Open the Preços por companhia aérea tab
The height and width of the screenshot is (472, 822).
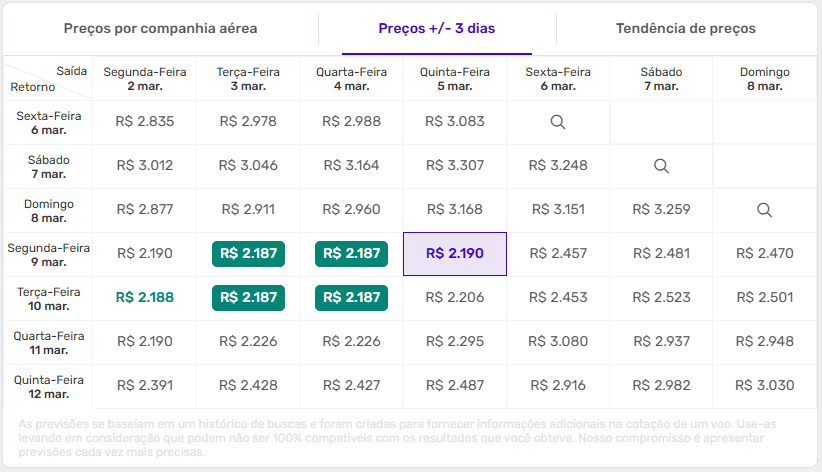[x=161, y=29]
